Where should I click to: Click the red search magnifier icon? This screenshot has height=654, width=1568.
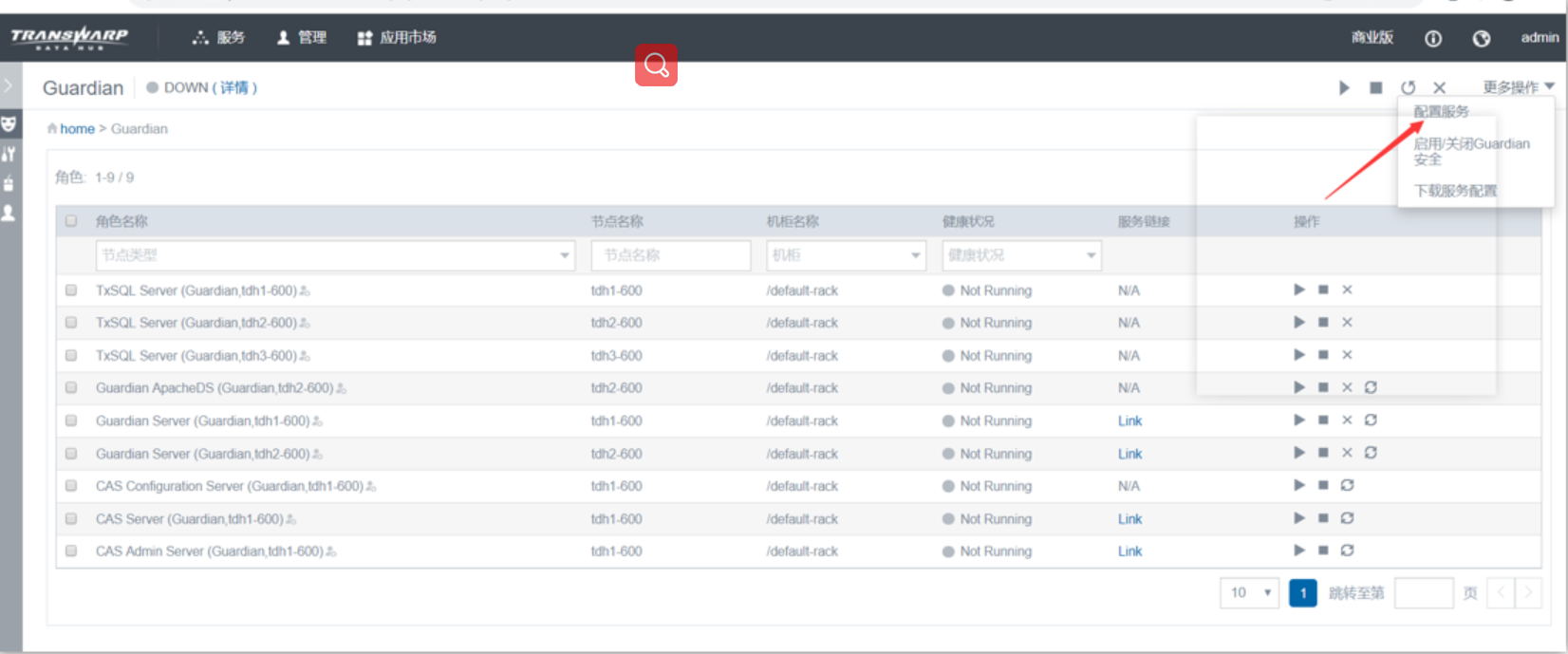tap(656, 65)
